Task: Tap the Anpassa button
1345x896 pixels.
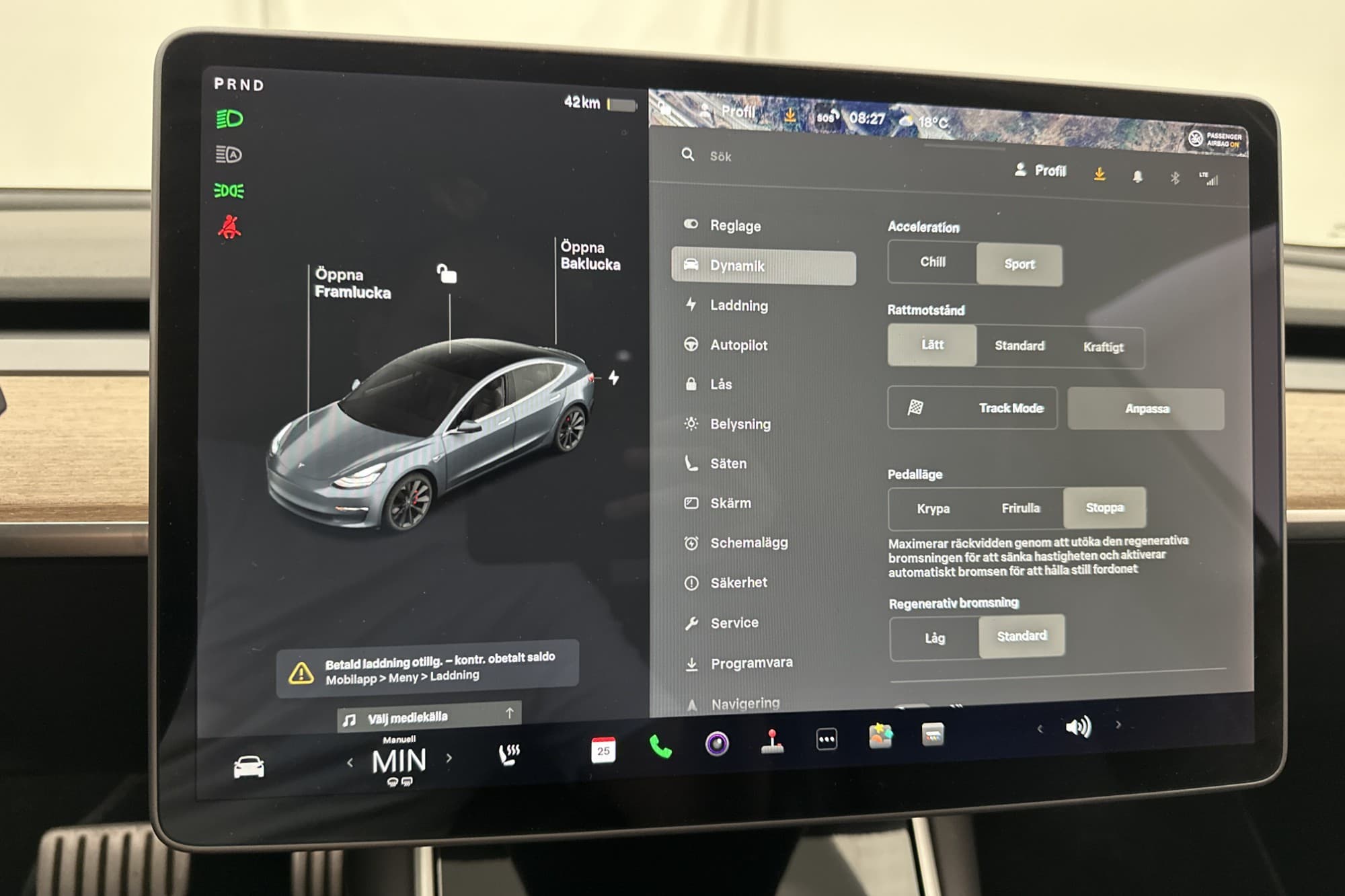Action: (1146, 409)
